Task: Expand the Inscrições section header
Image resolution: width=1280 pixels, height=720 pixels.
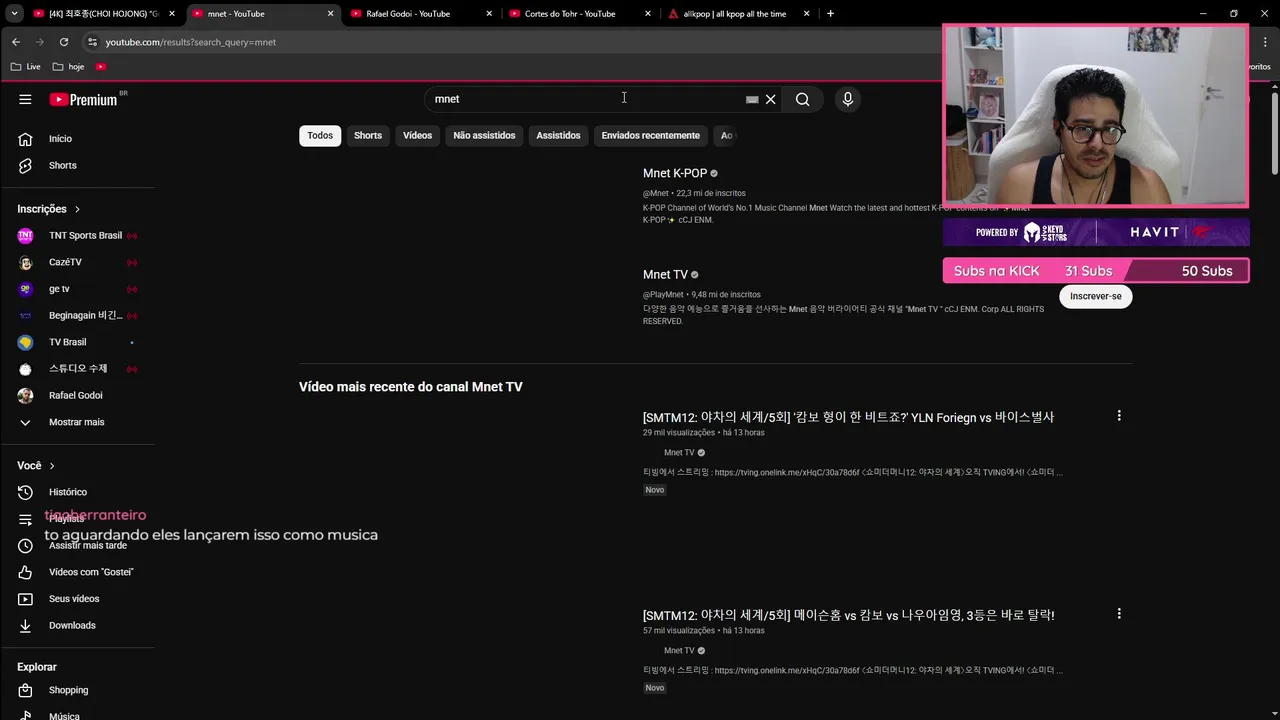Action: [x=49, y=209]
